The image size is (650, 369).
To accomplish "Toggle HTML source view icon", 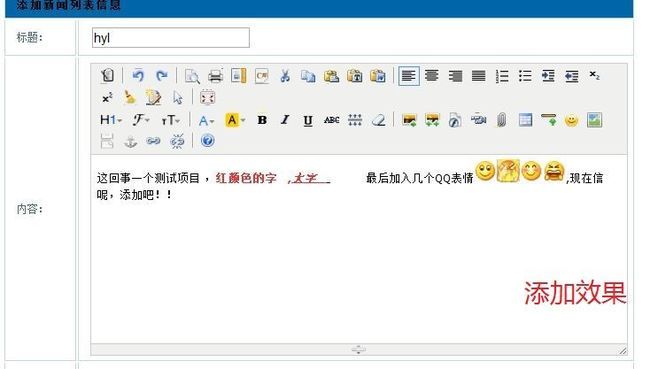I will (x=107, y=75).
